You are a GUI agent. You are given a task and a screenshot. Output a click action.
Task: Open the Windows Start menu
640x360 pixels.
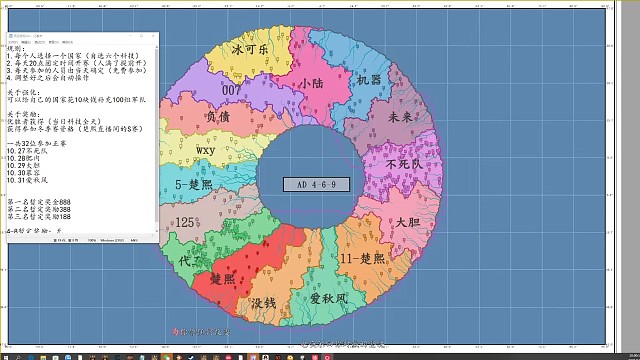pos(6,358)
